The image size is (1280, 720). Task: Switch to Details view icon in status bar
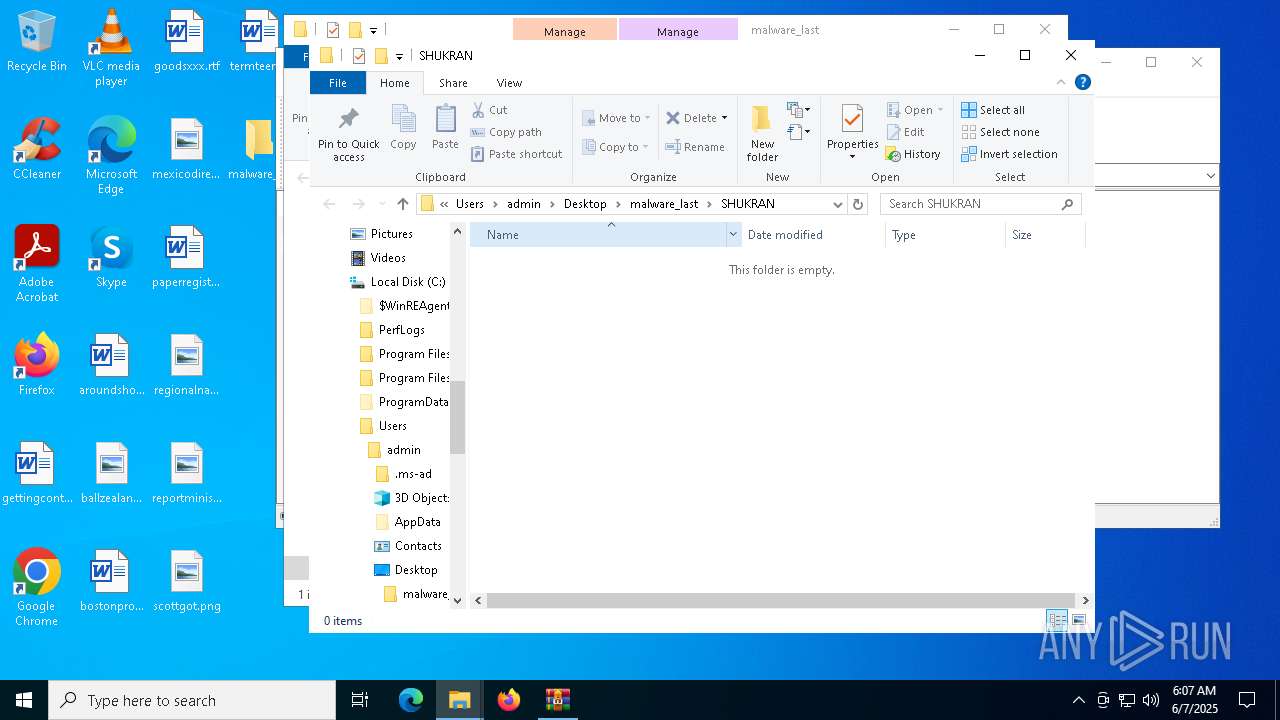coord(1056,621)
